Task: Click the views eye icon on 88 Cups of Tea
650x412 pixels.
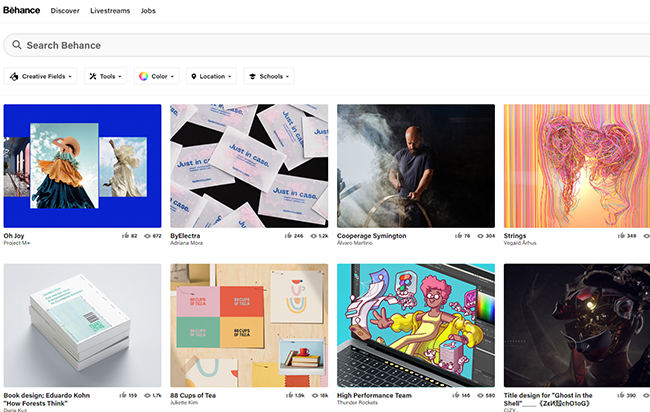Action: tap(315, 395)
